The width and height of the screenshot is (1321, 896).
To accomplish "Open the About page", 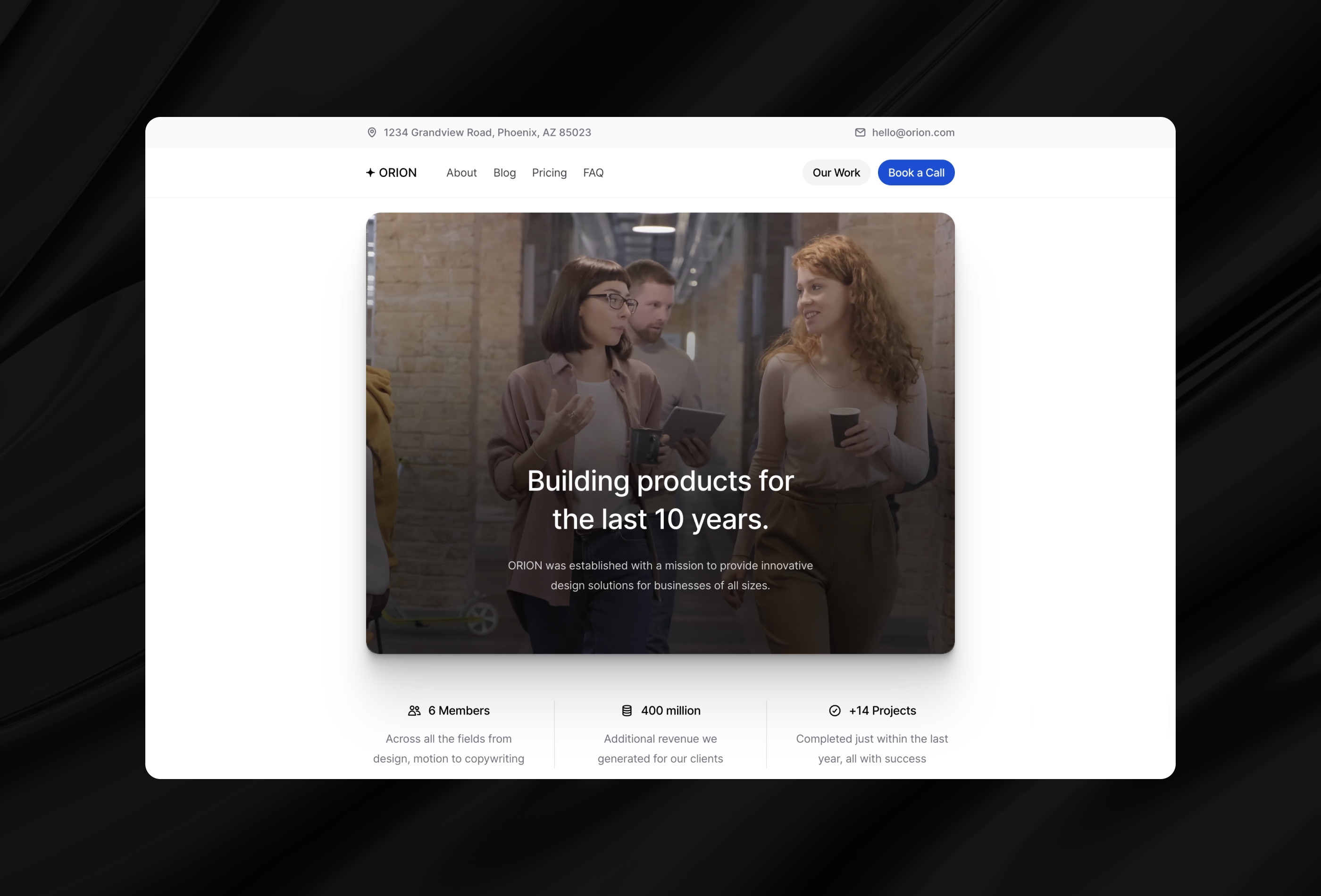I will (461, 173).
